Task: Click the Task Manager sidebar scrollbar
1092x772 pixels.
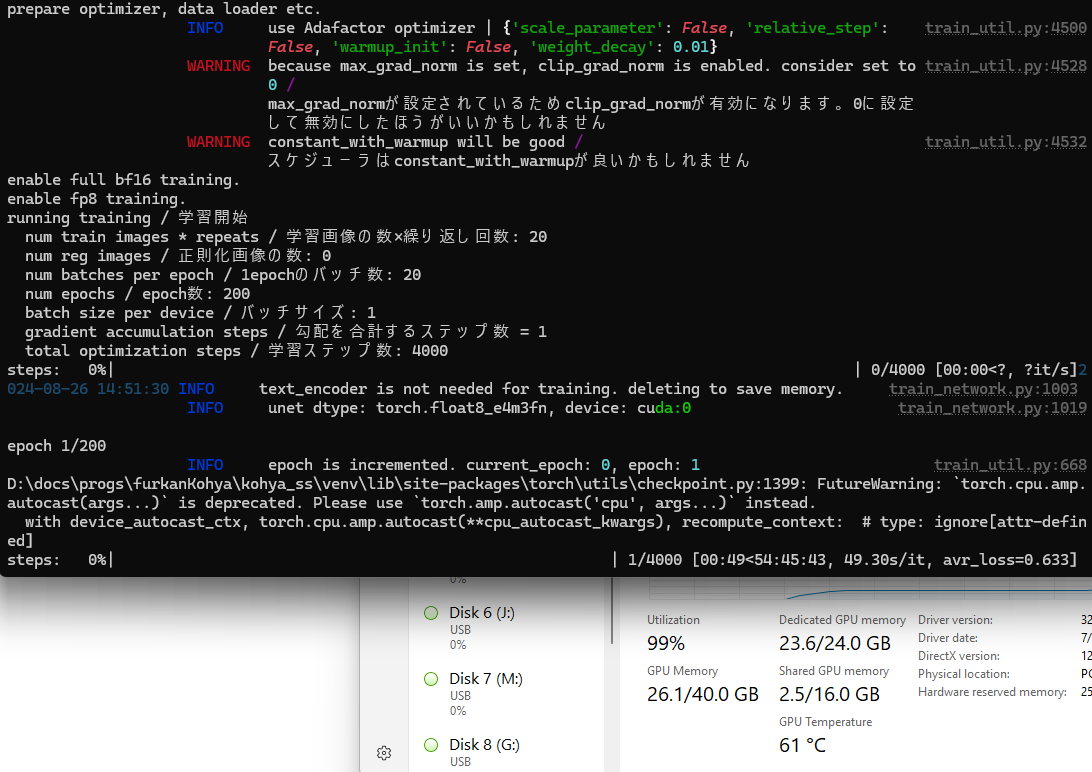Action: click(611, 610)
